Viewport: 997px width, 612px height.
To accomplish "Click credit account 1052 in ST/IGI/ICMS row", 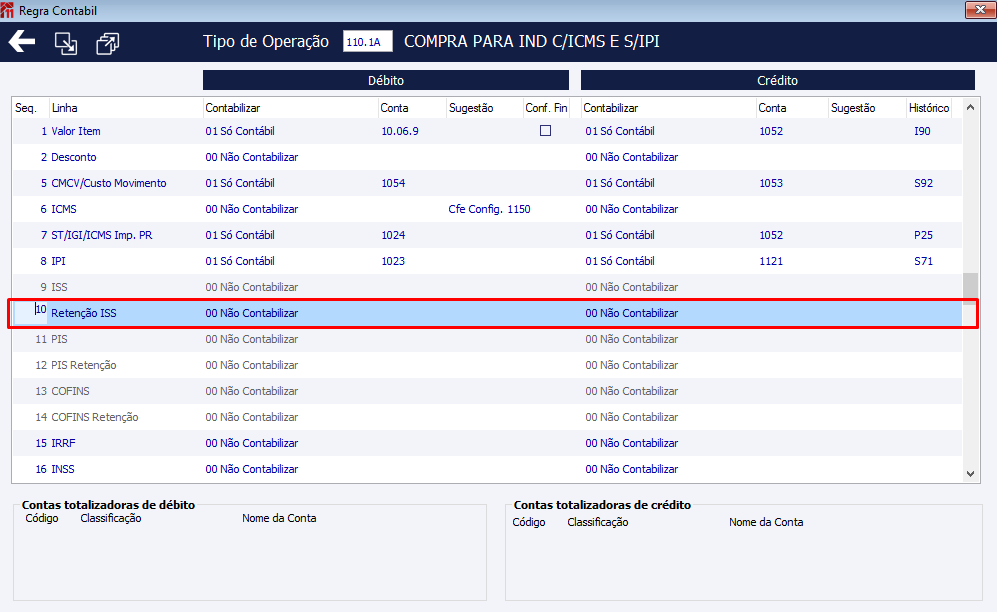I will click(771, 235).
